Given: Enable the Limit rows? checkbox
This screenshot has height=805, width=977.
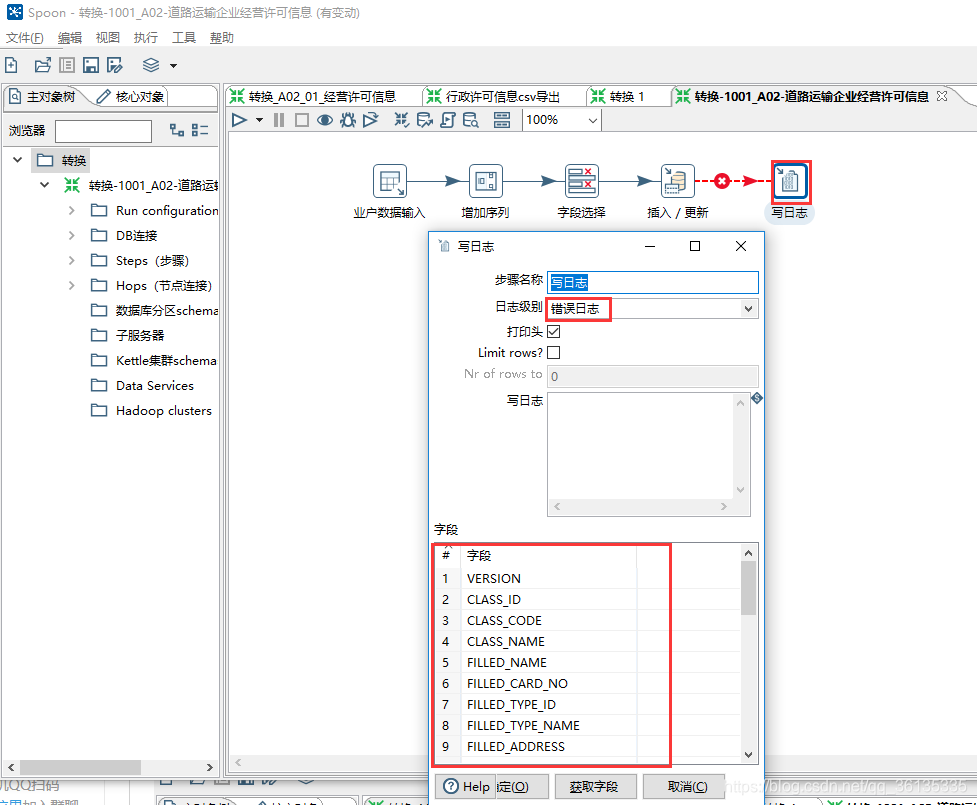Looking at the screenshot, I should (x=553, y=353).
